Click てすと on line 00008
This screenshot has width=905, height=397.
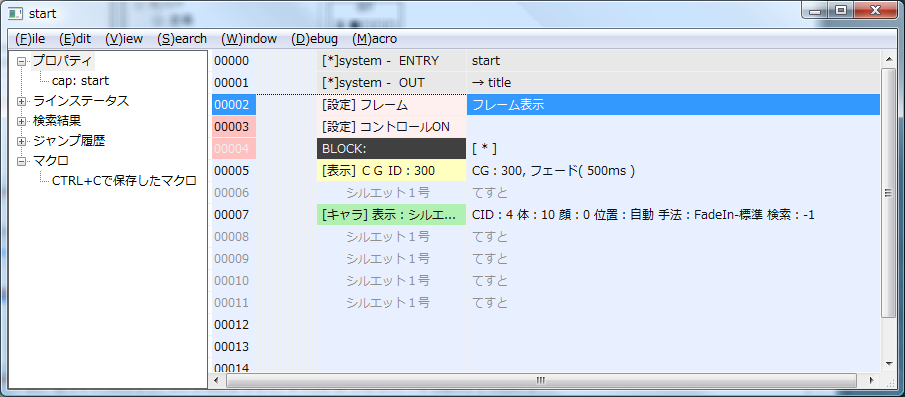click(490, 237)
